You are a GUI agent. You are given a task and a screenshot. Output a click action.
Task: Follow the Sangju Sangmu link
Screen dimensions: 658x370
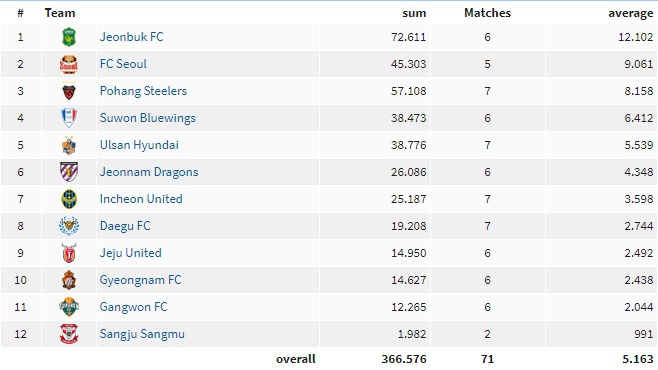click(x=142, y=334)
